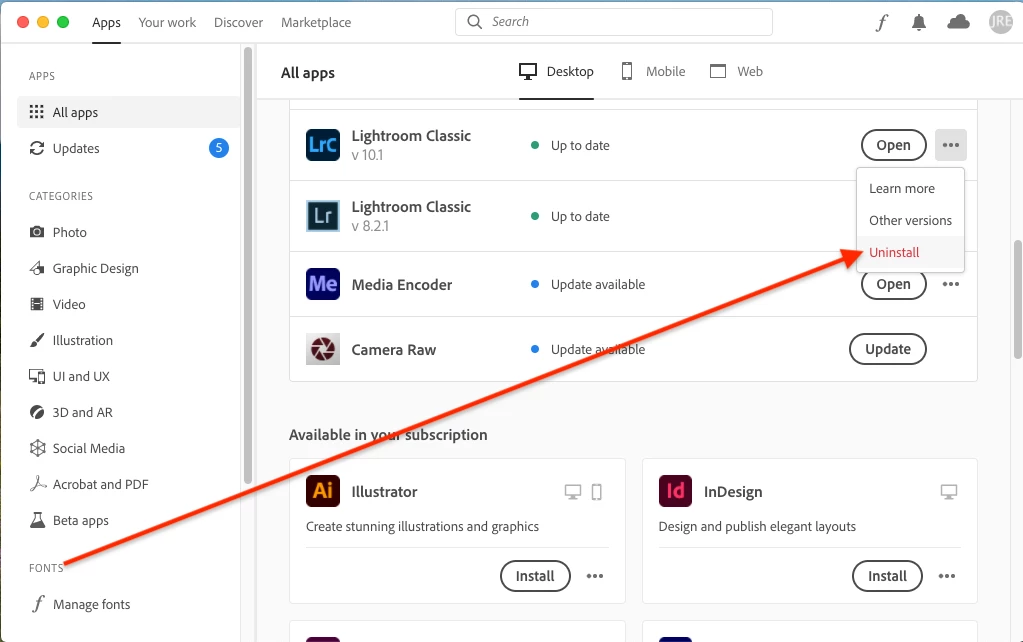The height and width of the screenshot is (642, 1023).
Task: Click the Desktop monitor icon in tabs
Action: (x=528, y=71)
